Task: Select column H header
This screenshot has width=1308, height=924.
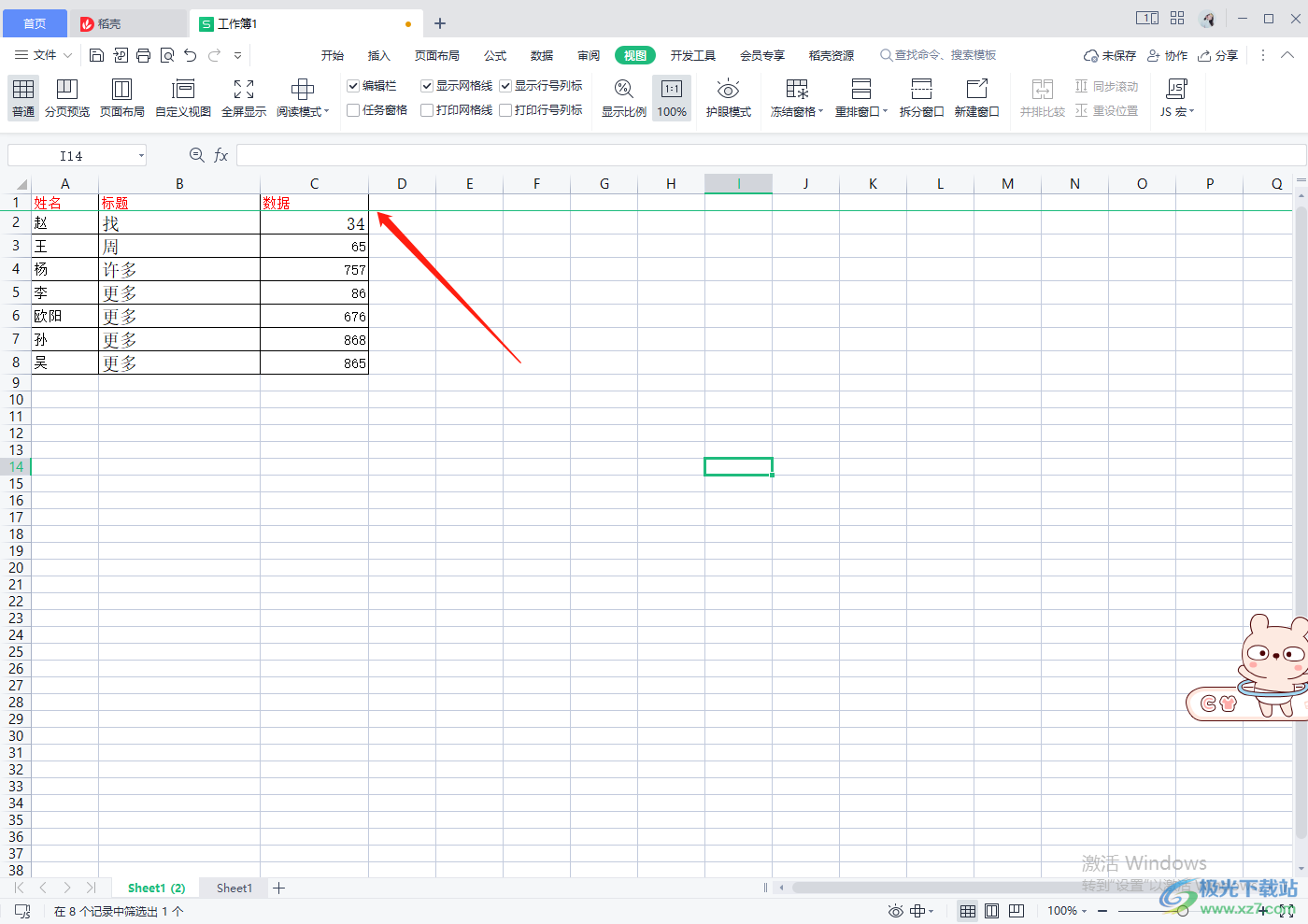Action: point(671,184)
